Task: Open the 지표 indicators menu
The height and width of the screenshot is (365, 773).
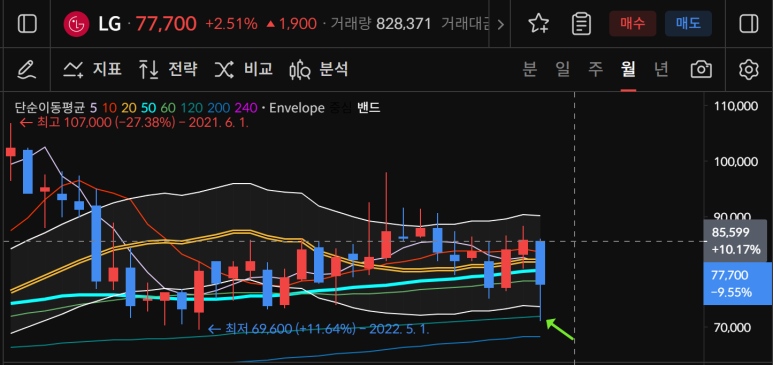Action: click(x=92, y=70)
